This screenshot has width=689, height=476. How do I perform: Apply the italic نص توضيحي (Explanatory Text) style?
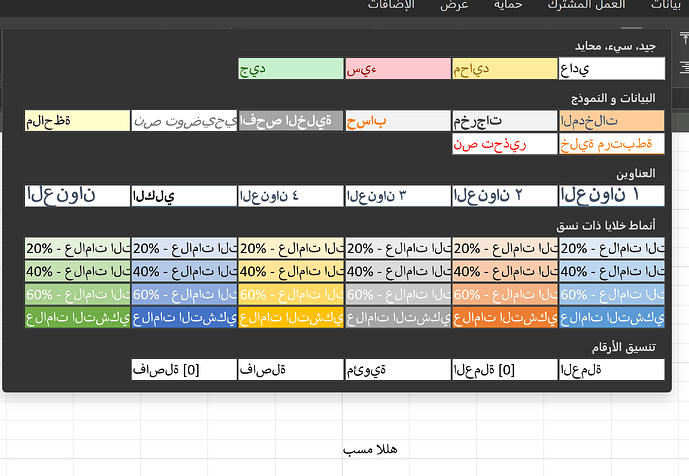click(x=184, y=120)
